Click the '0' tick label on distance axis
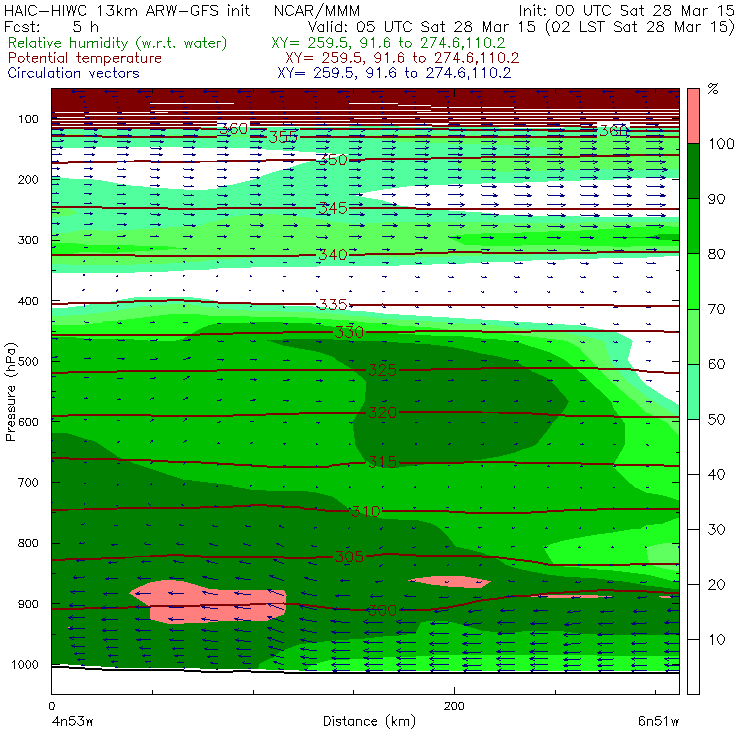The image size is (740, 740). pos(51,706)
